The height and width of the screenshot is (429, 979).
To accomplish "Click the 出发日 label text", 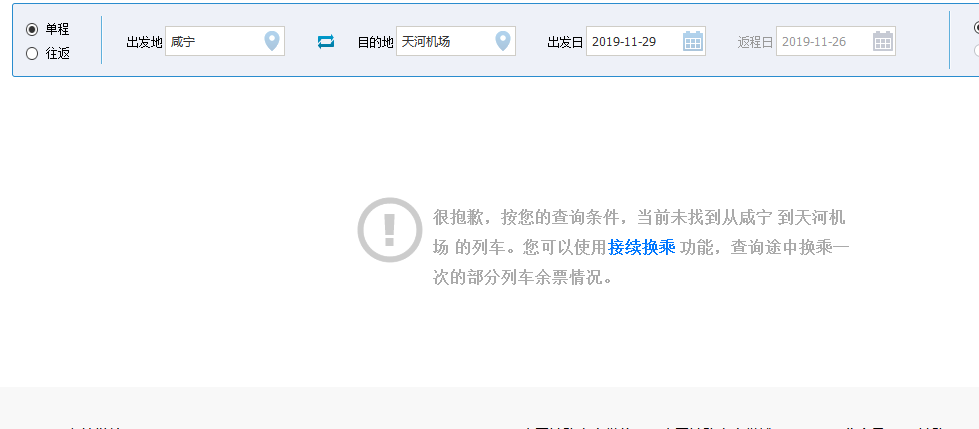I will click(x=565, y=42).
